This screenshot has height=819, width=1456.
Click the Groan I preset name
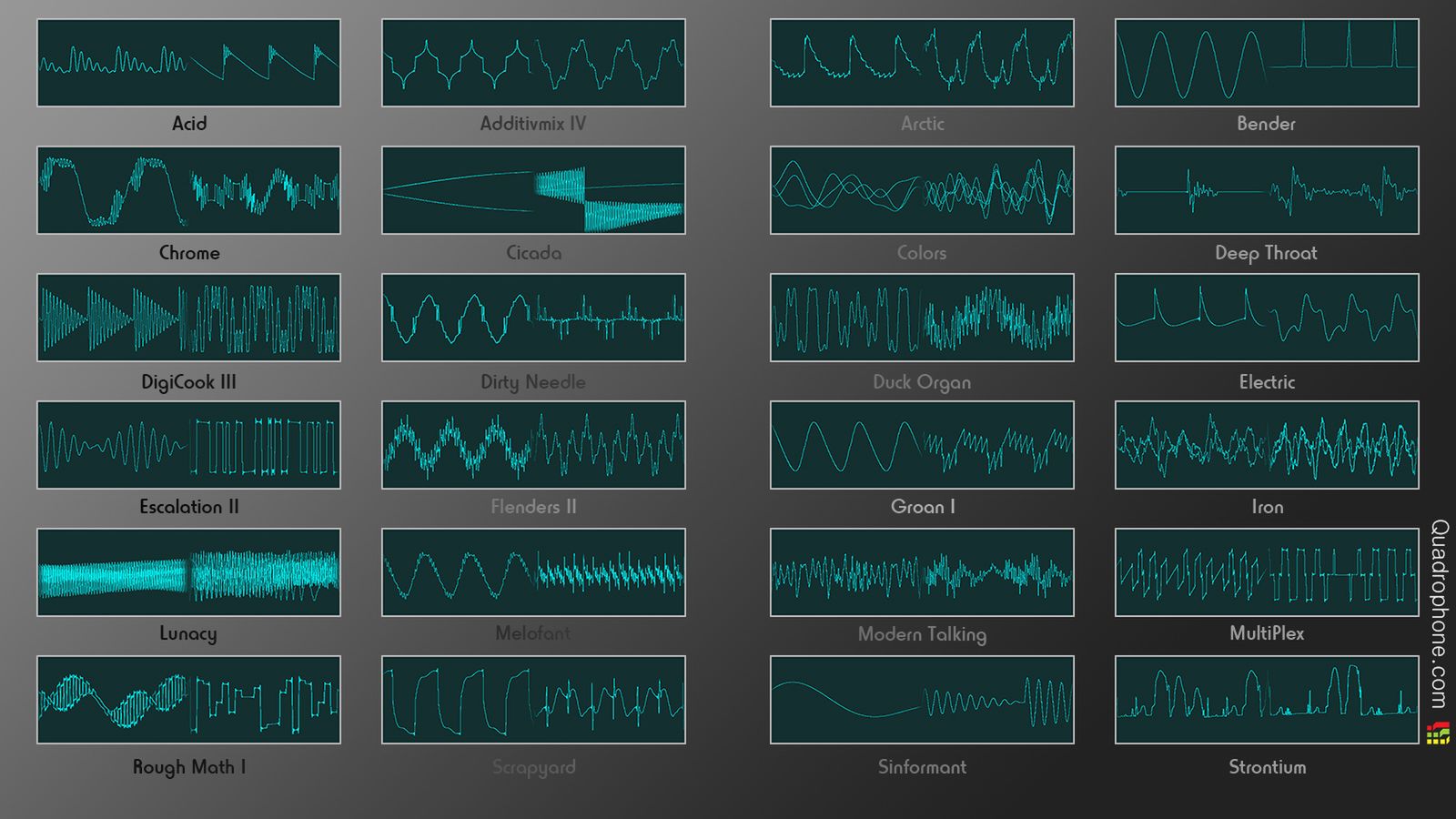pyautogui.click(x=922, y=507)
